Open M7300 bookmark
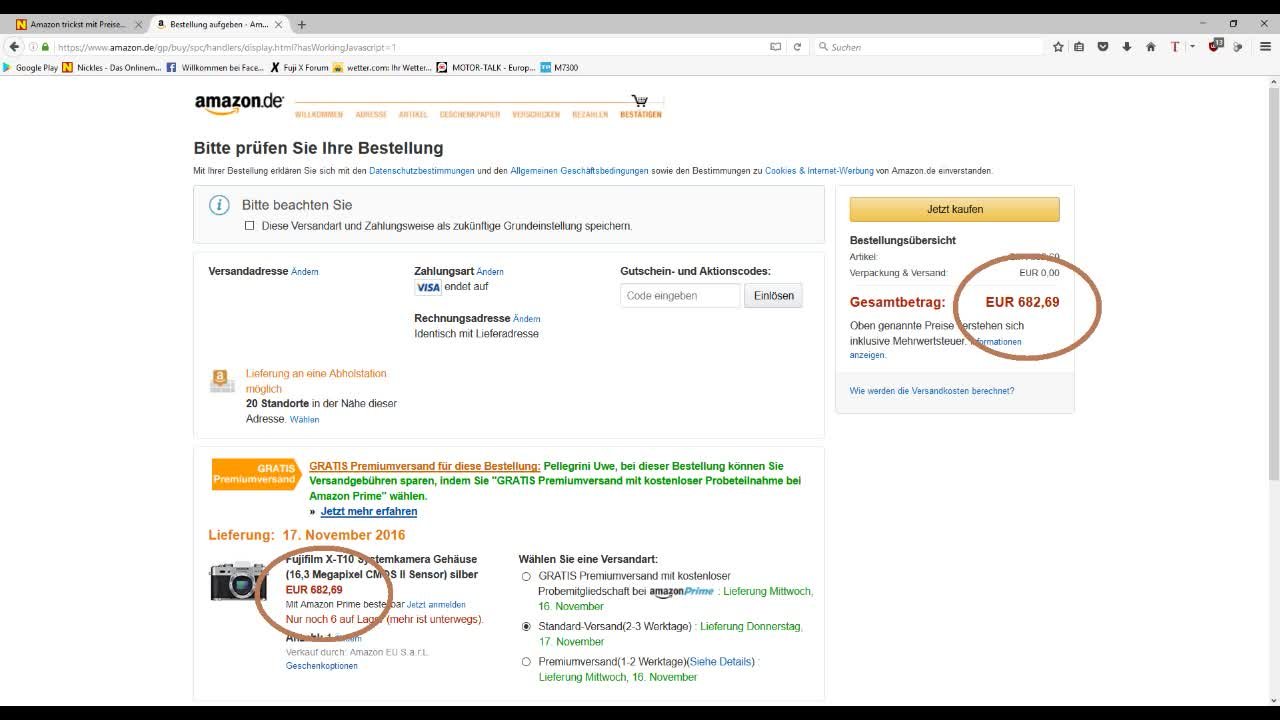 tap(559, 68)
